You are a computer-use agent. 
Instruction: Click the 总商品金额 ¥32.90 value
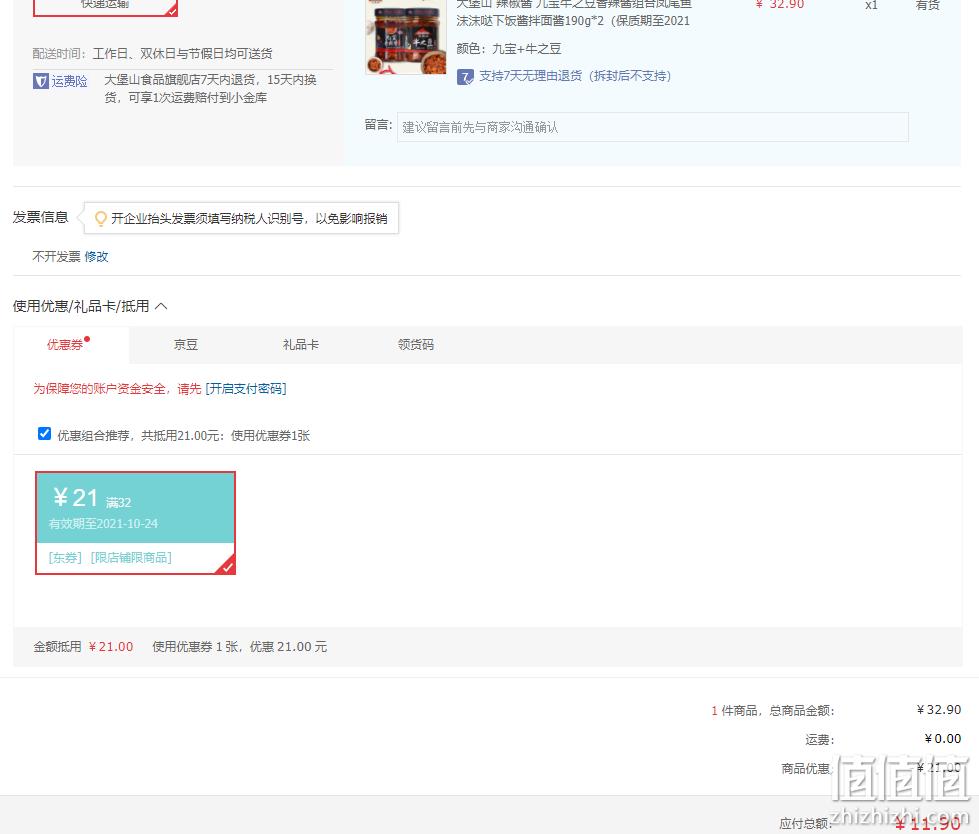(x=939, y=710)
